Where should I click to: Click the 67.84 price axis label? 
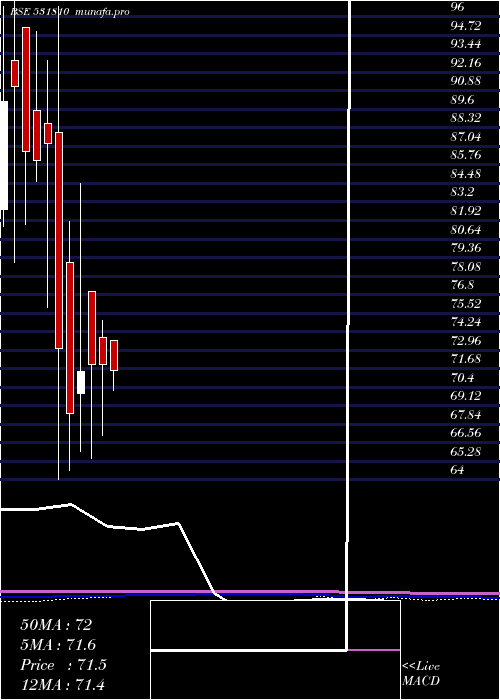pyautogui.click(x=466, y=415)
